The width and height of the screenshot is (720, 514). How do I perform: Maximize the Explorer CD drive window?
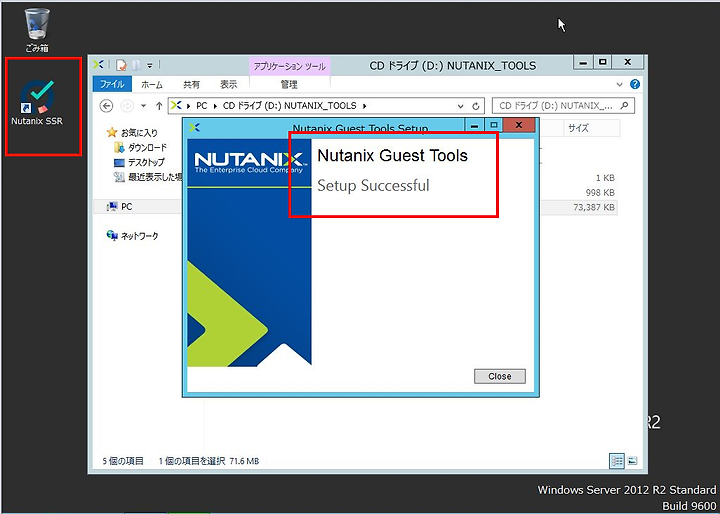603,62
